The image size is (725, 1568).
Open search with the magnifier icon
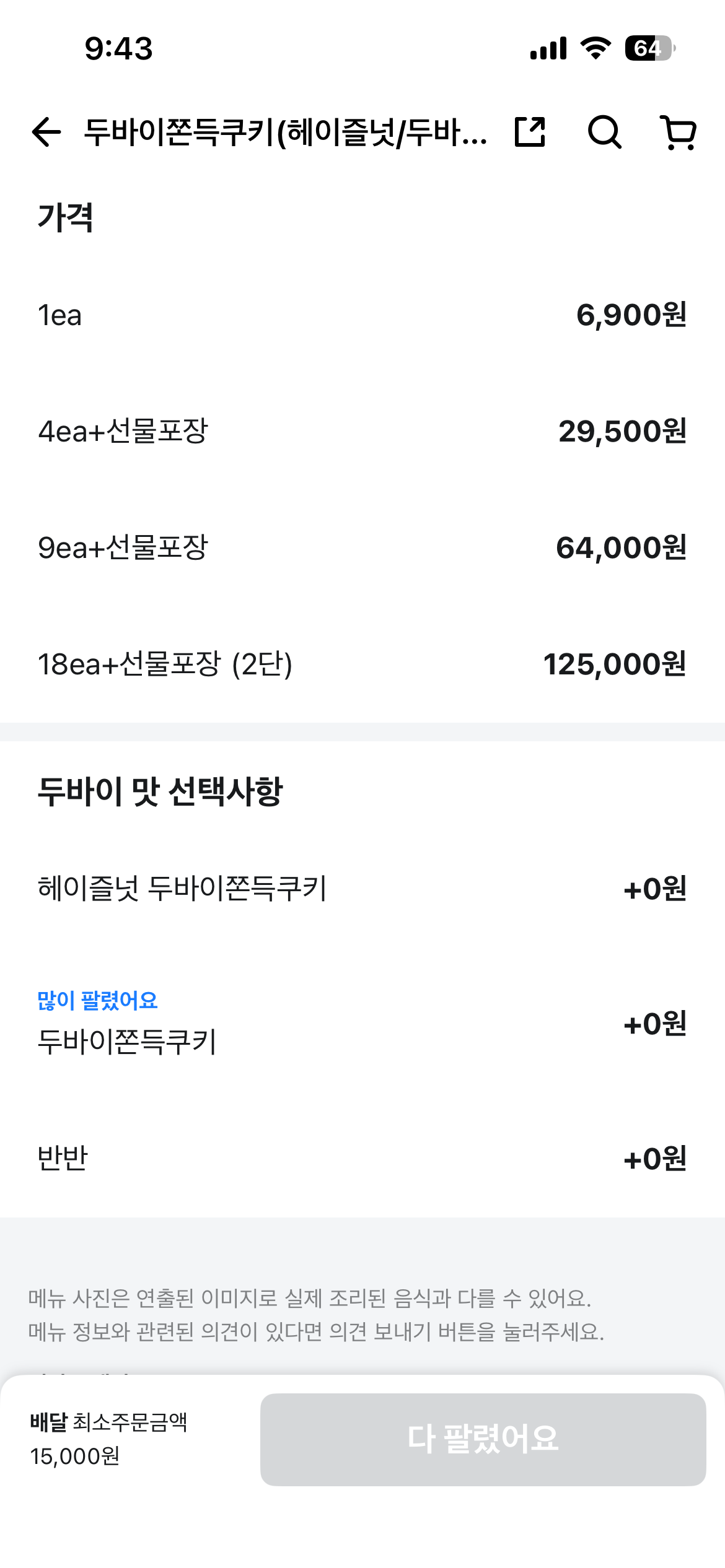604,132
